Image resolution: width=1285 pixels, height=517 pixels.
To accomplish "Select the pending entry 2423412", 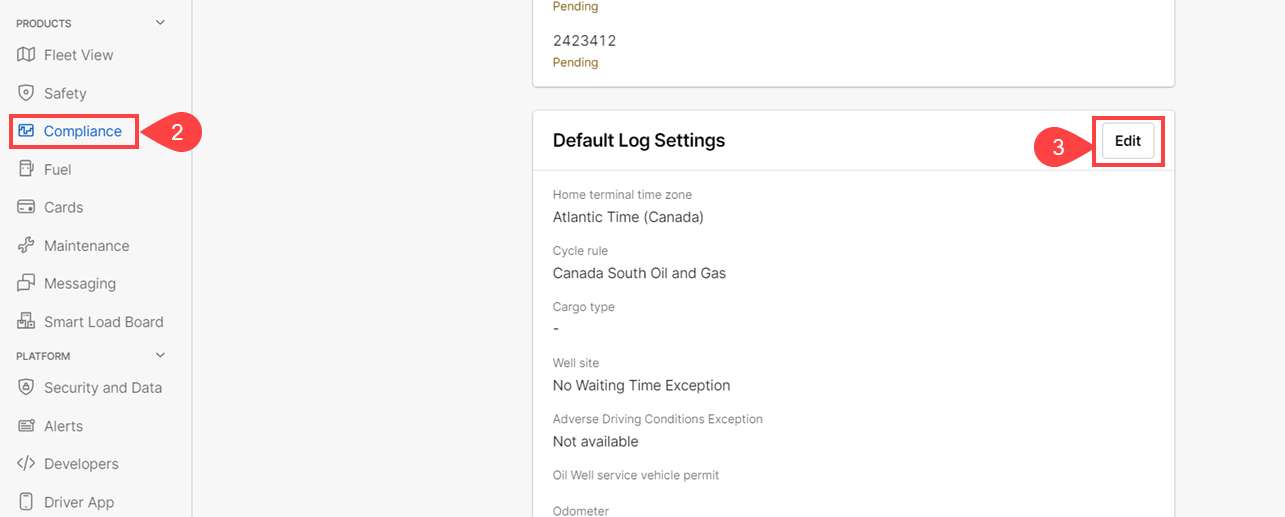I will 585,41.
